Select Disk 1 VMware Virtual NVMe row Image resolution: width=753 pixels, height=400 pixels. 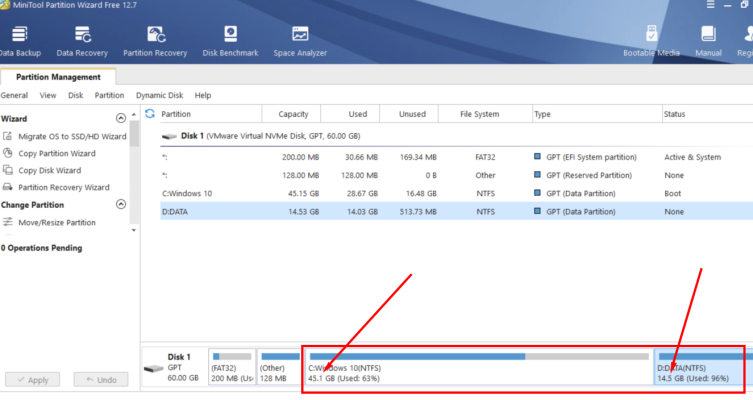(x=456, y=136)
